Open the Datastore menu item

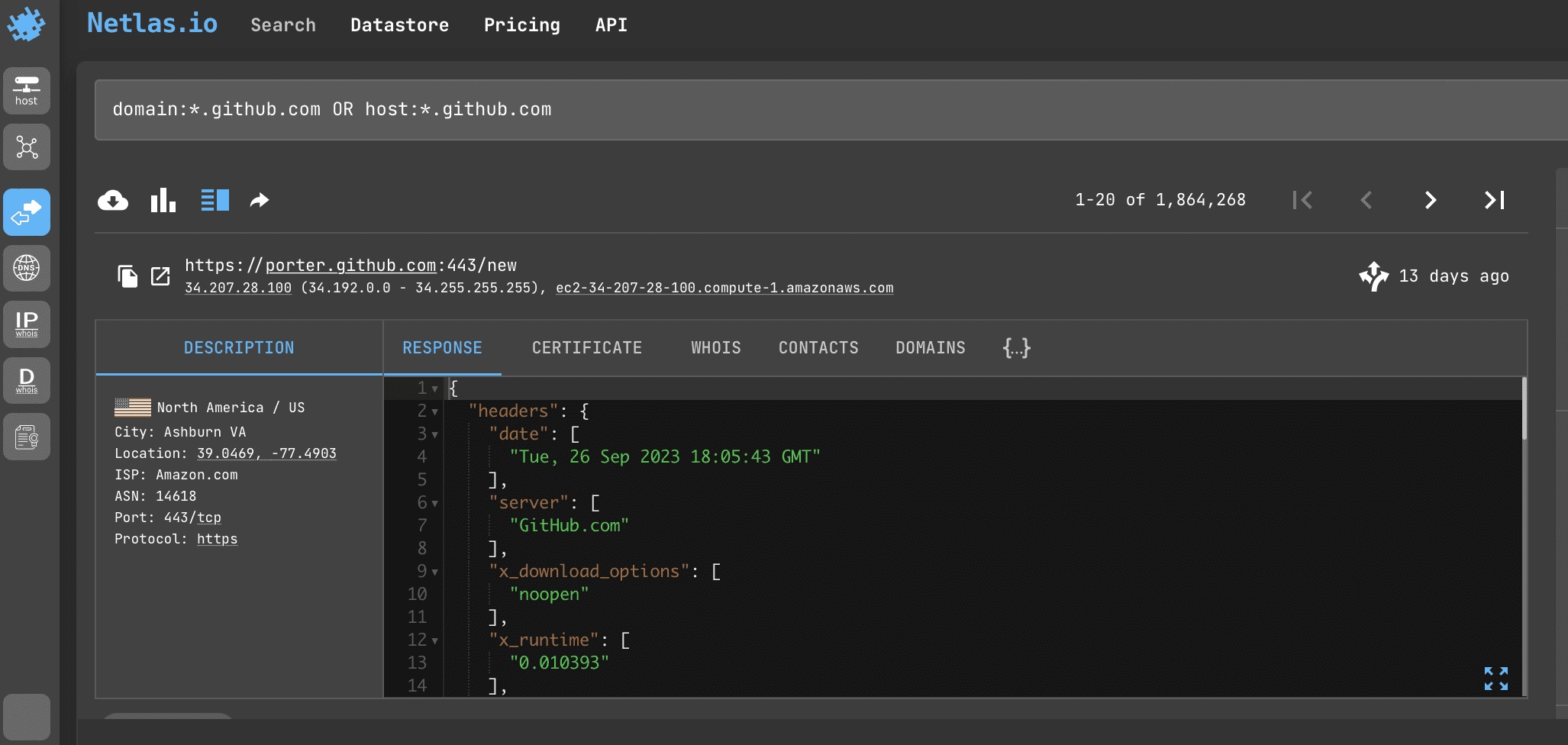(399, 25)
